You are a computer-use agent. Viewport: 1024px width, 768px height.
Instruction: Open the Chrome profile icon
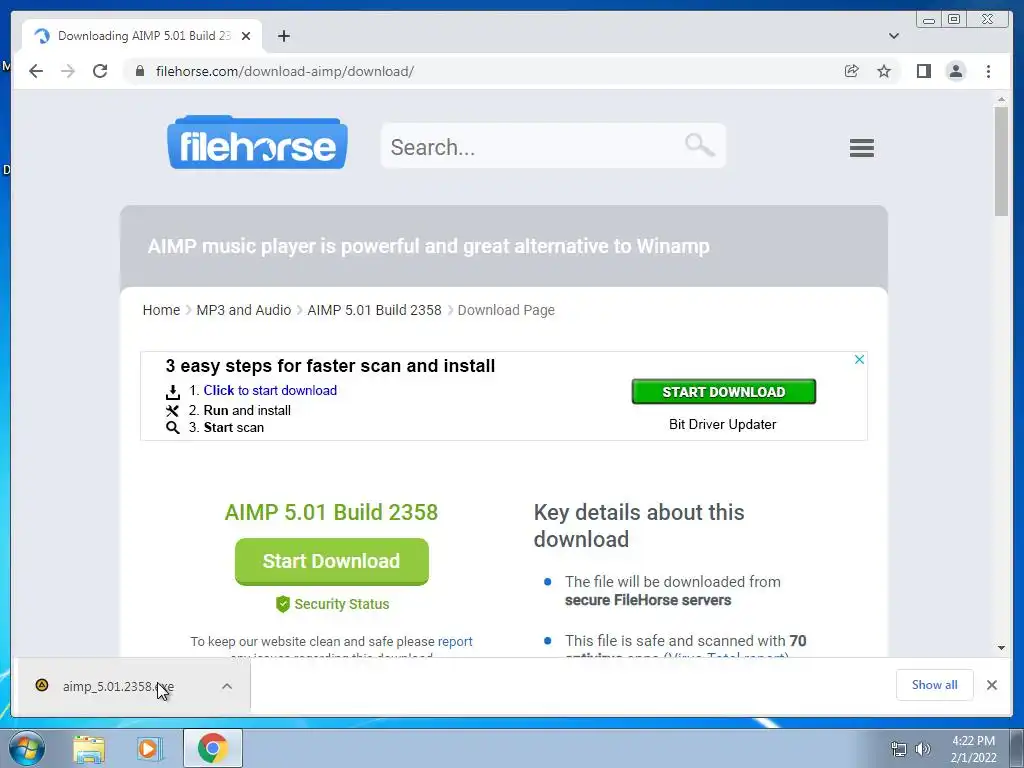(955, 71)
